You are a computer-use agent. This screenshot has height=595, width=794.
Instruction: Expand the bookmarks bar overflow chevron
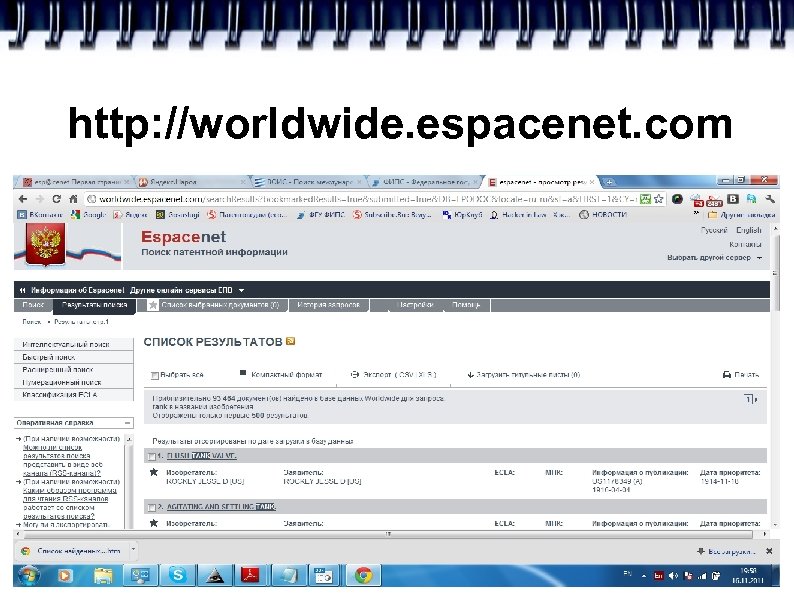pos(696,214)
